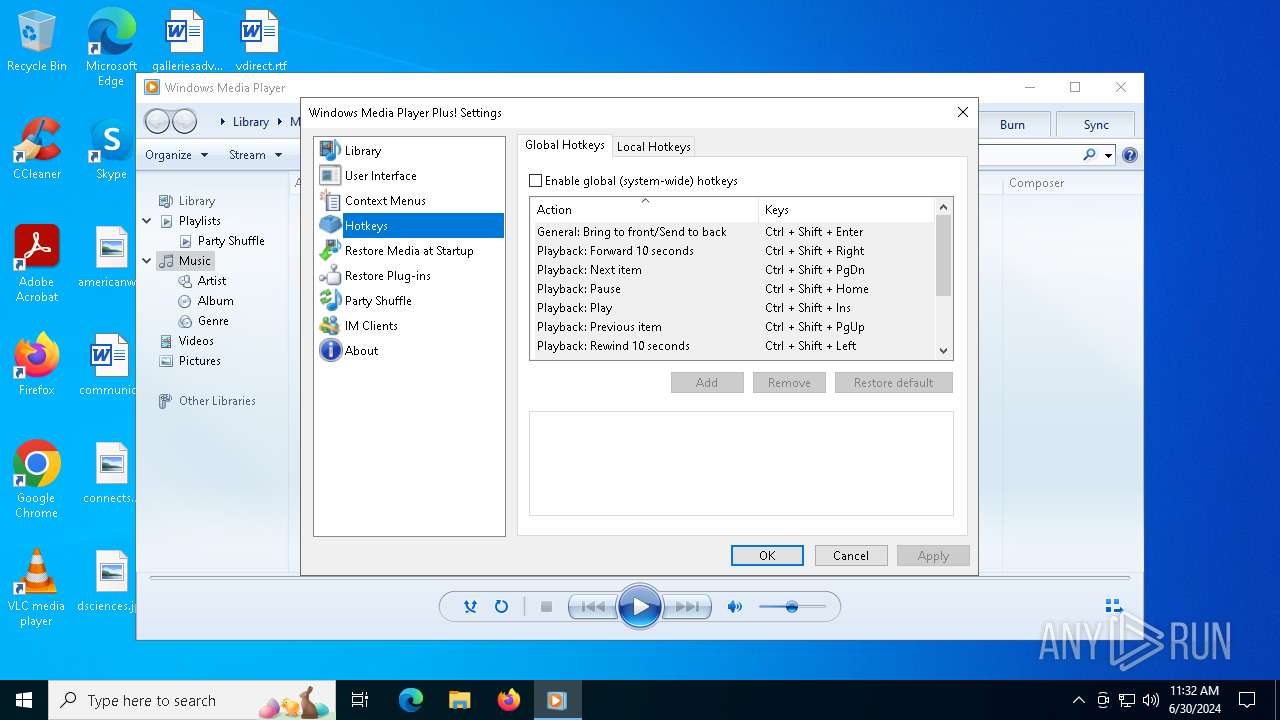The width and height of the screenshot is (1280, 720).
Task: Open Restore Media at Startup icon
Action: pyautogui.click(x=330, y=250)
